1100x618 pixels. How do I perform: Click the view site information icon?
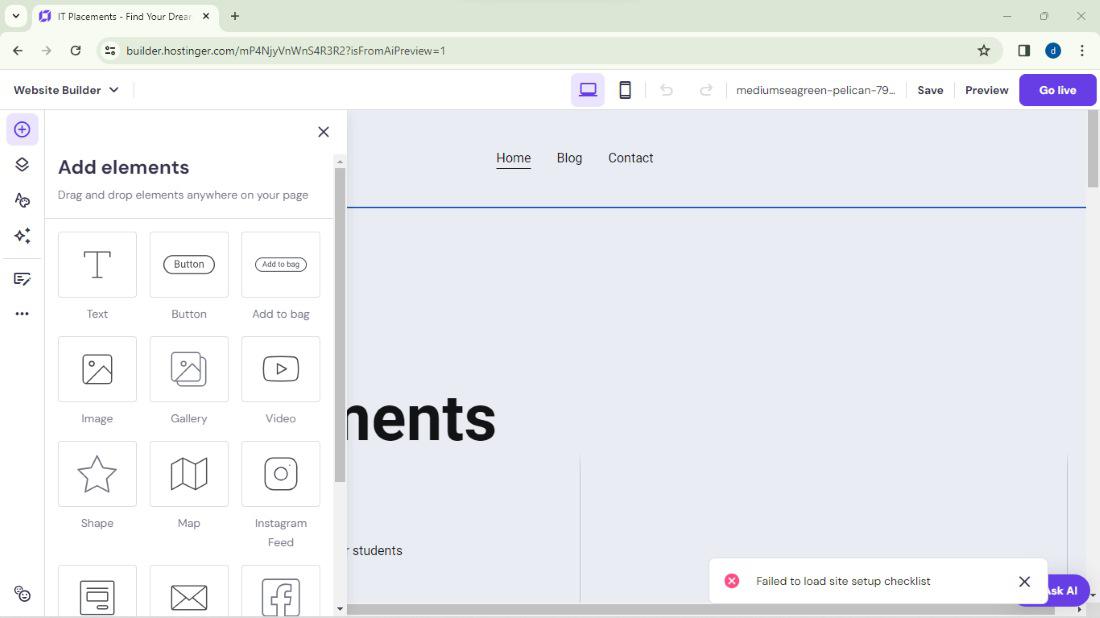110,51
